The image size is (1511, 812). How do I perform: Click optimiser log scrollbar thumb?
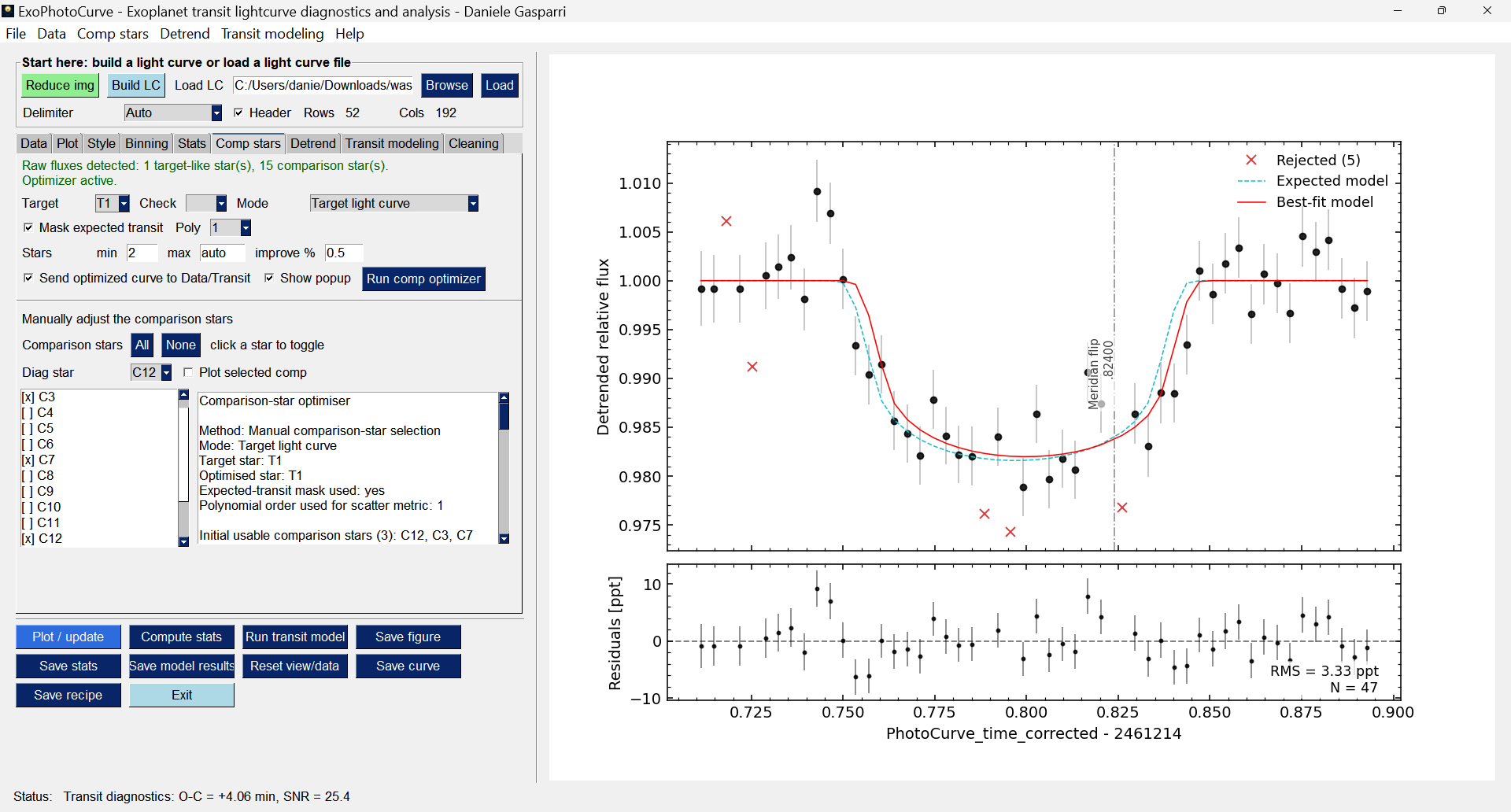[x=504, y=416]
